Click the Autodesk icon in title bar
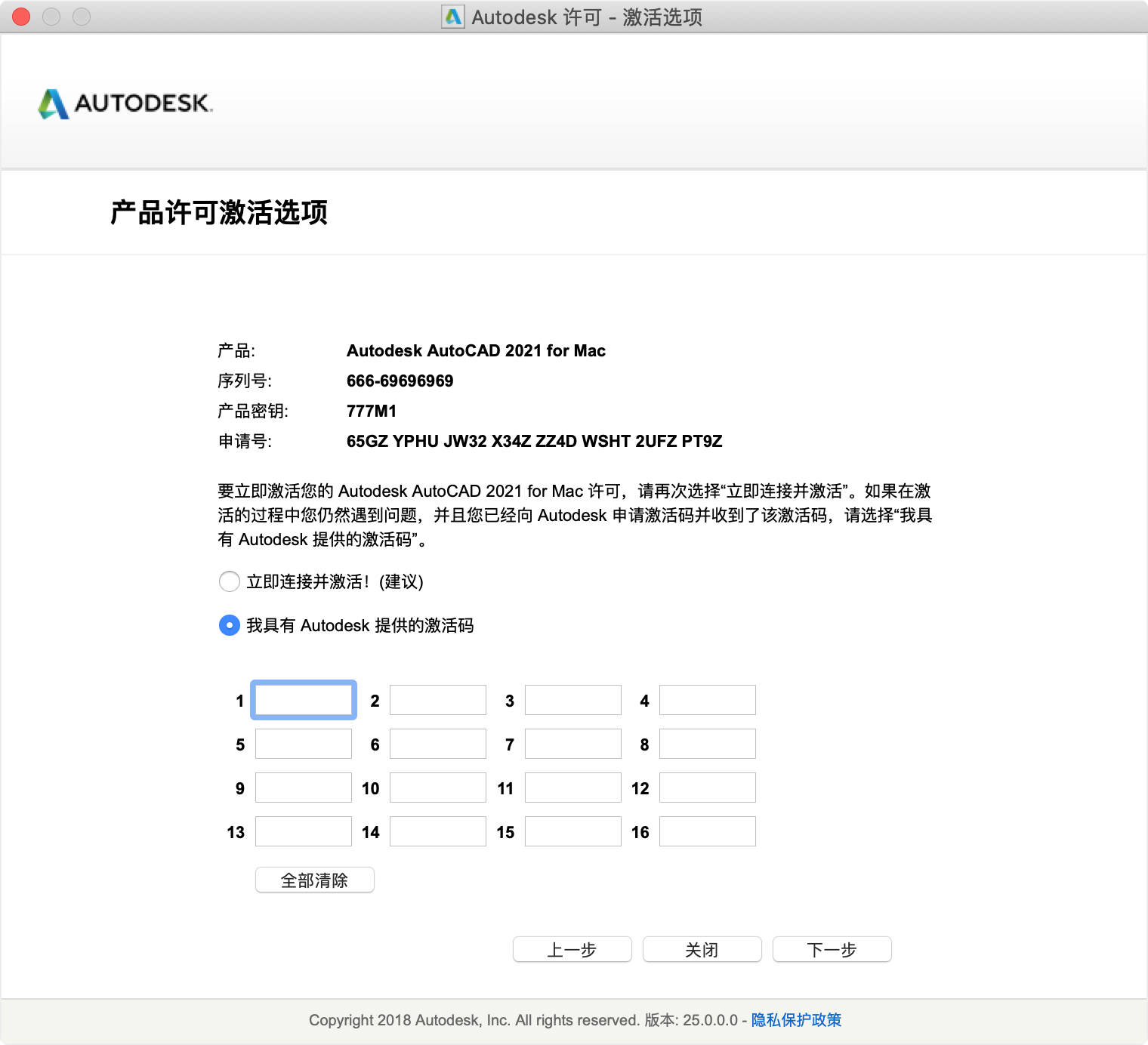 click(452, 17)
